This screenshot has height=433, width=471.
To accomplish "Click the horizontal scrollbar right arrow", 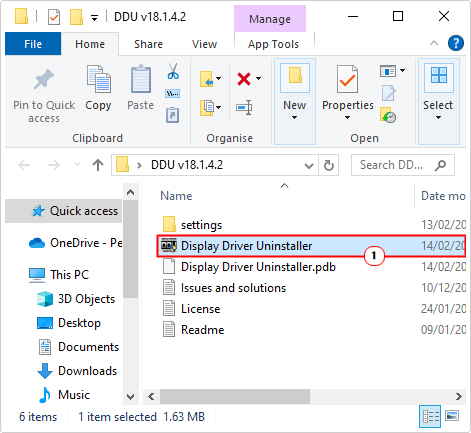I will (x=459, y=396).
